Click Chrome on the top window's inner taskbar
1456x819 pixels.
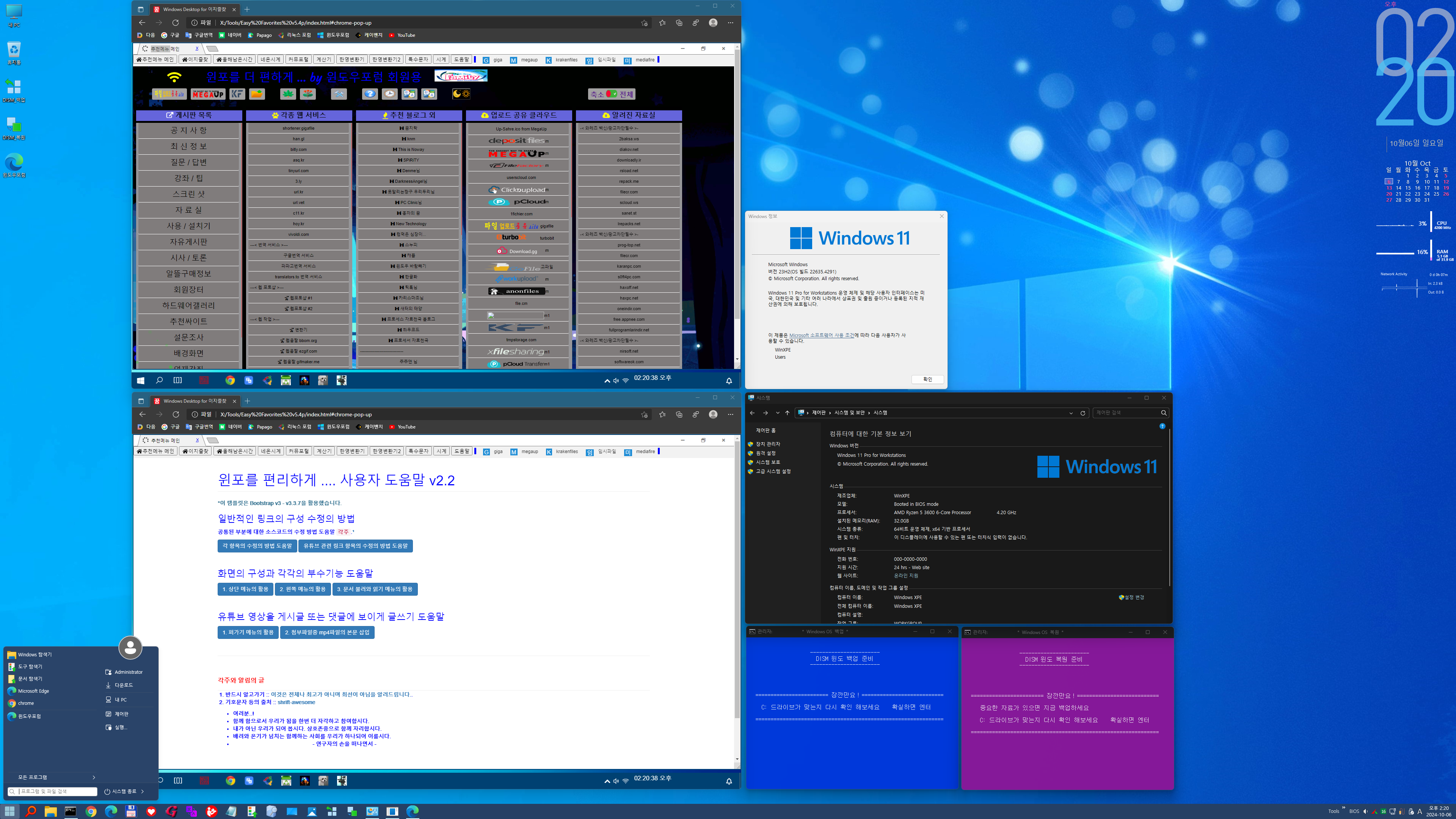230,380
